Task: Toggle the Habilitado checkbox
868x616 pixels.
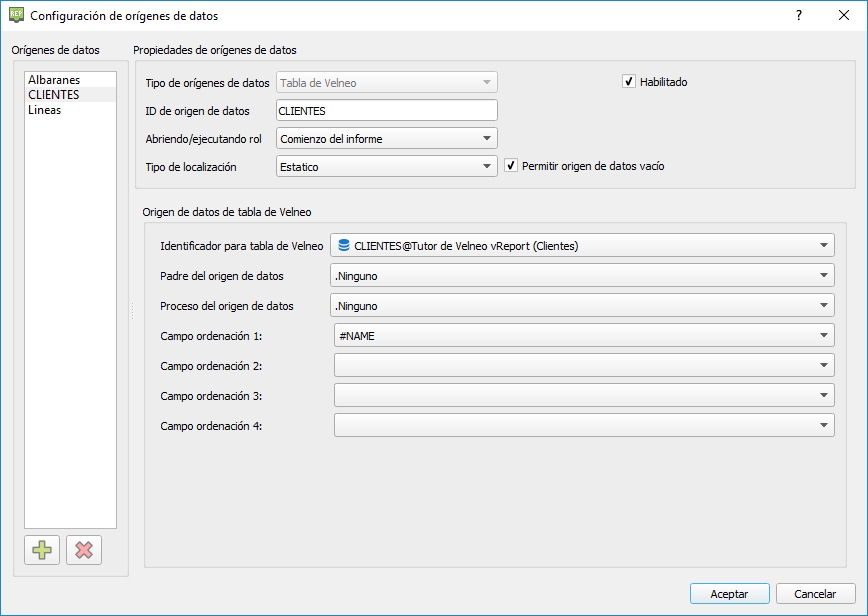Action: click(629, 82)
